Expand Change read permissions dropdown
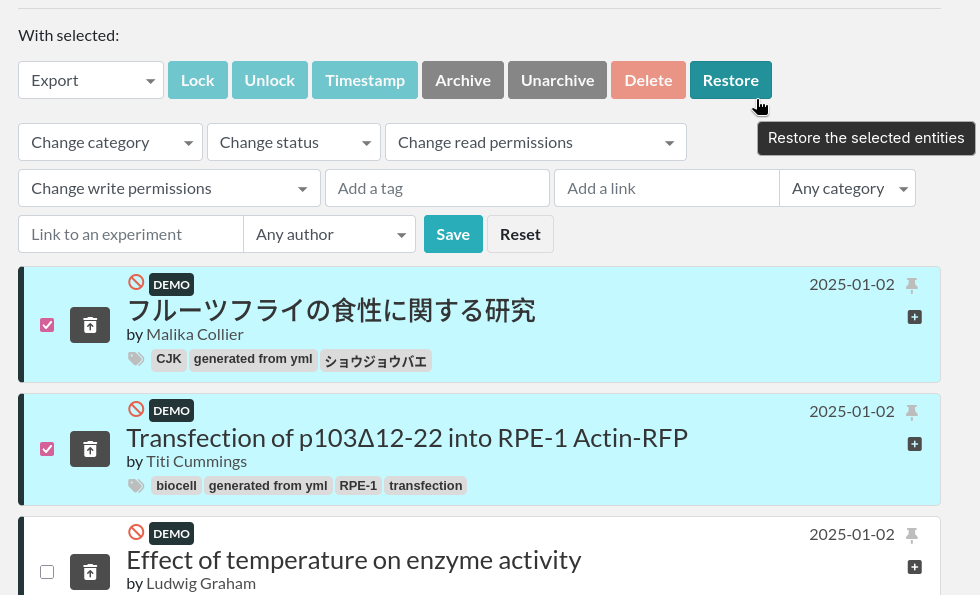Viewport: 980px width, 595px height. (535, 142)
